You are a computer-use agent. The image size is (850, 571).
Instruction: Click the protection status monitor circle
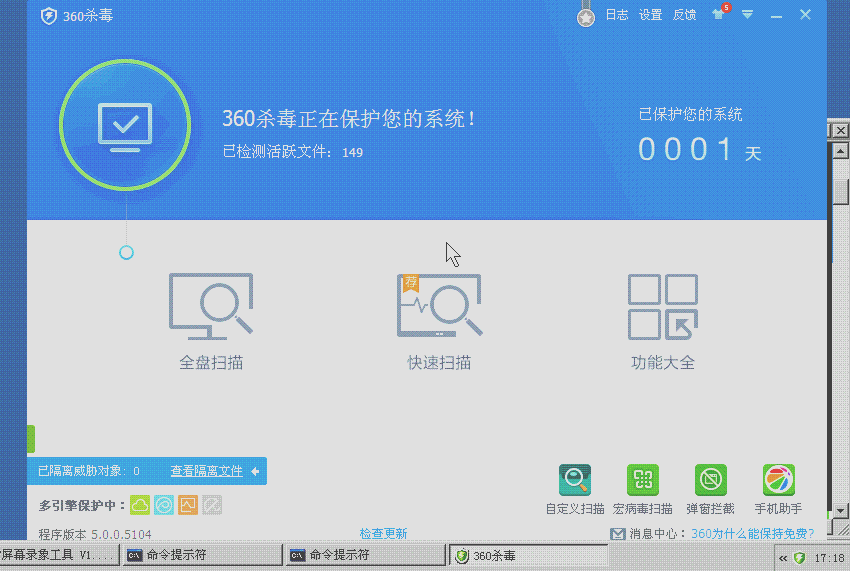(125, 125)
